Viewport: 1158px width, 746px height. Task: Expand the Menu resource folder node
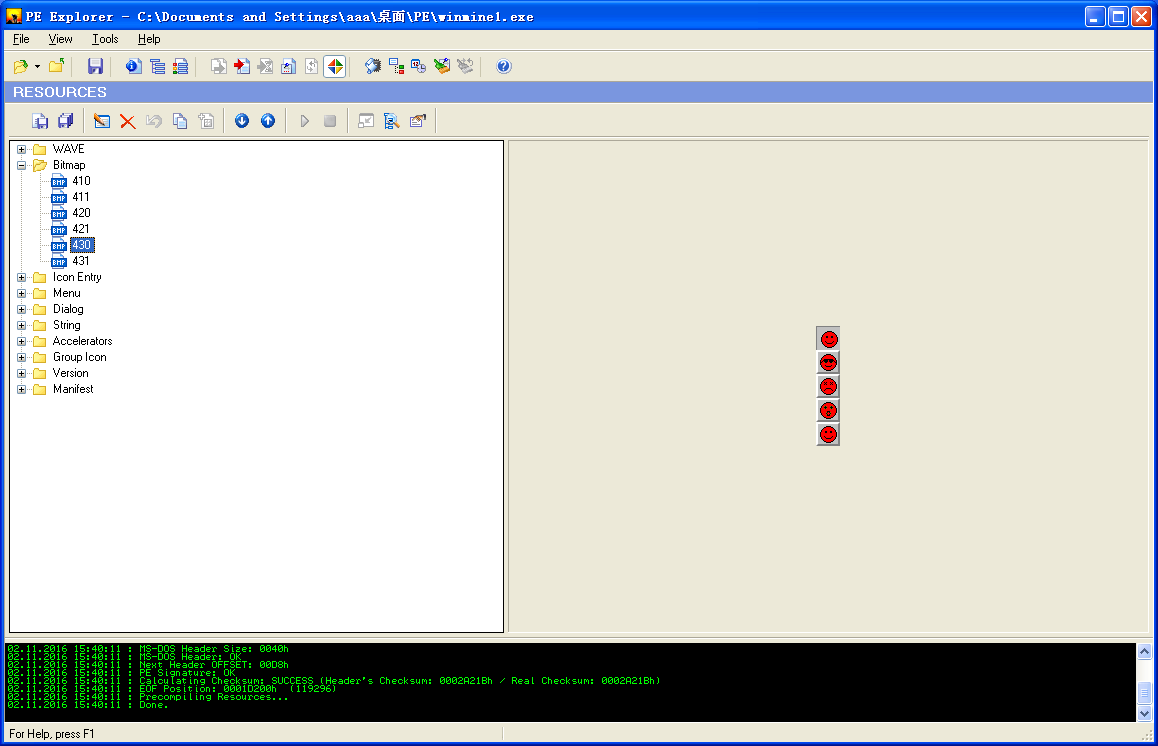coord(21,293)
